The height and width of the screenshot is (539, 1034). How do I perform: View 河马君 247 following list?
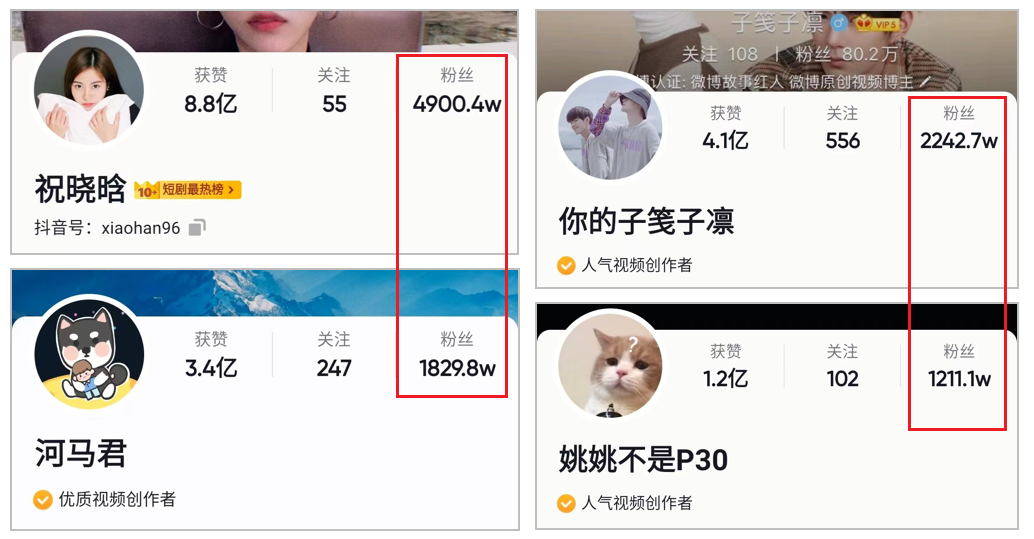[334, 355]
